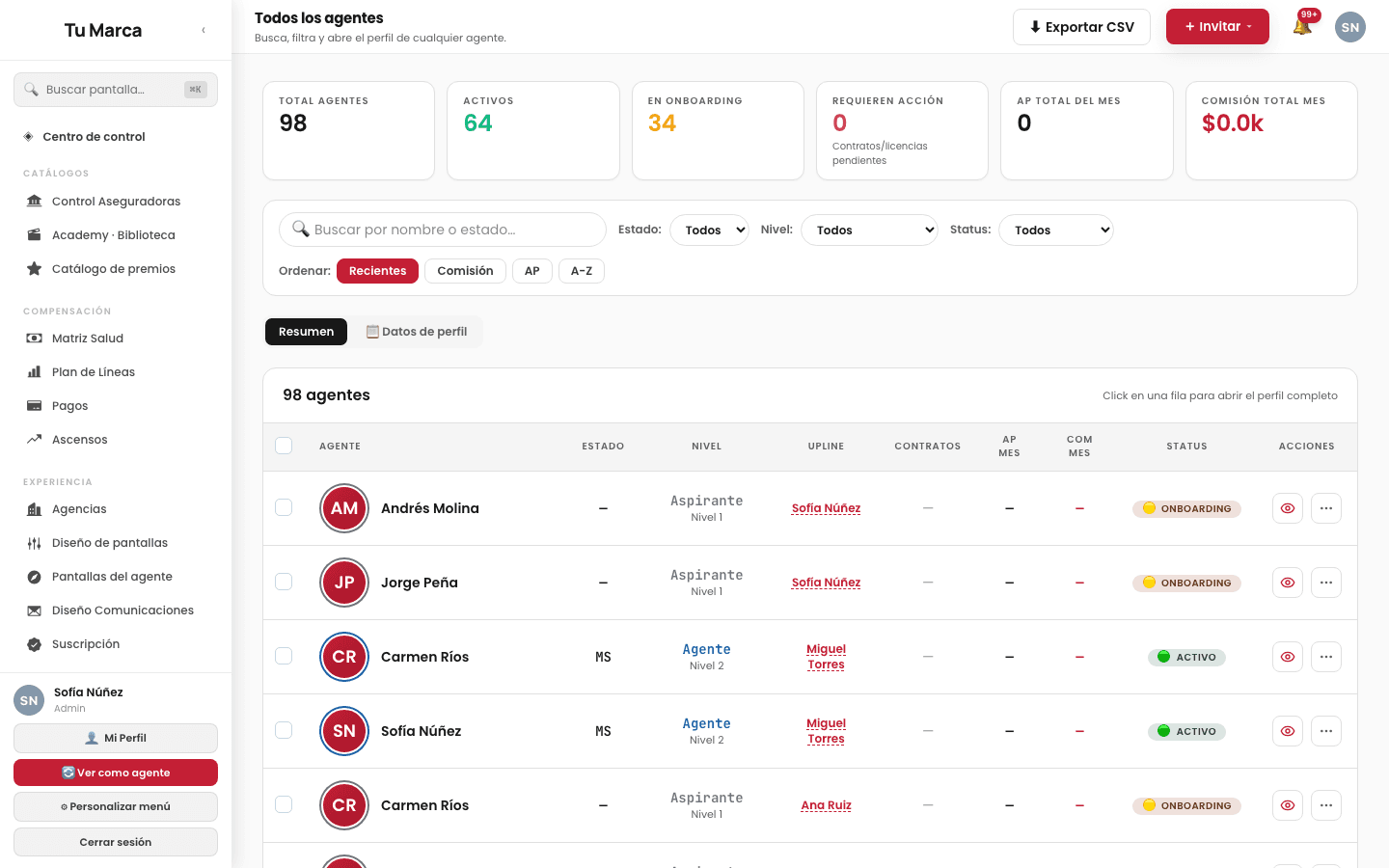Click the Buscar pantalla search field
The width and height of the screenshot is (1389, 868).
click(116, 90)
